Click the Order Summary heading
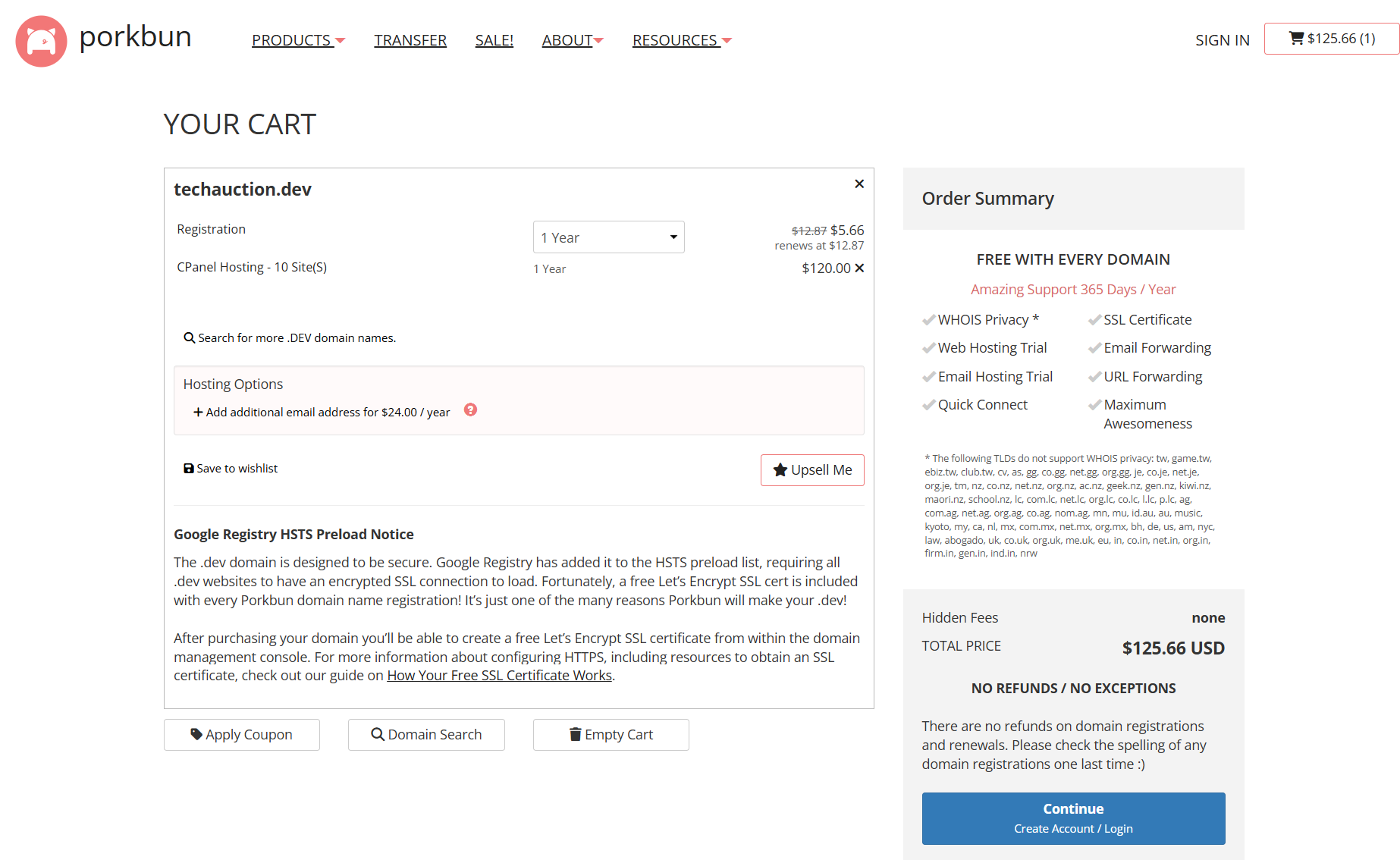Screen dimensions: 1400x860 [987, 198]
